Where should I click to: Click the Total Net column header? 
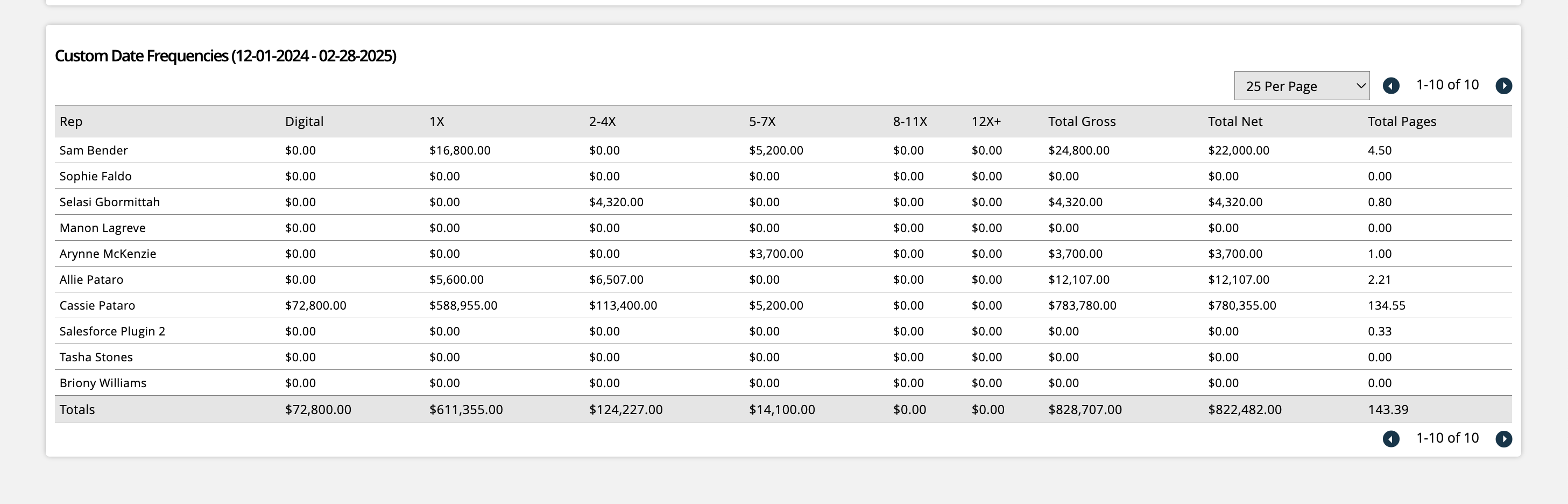click(x=1235, y=121)
